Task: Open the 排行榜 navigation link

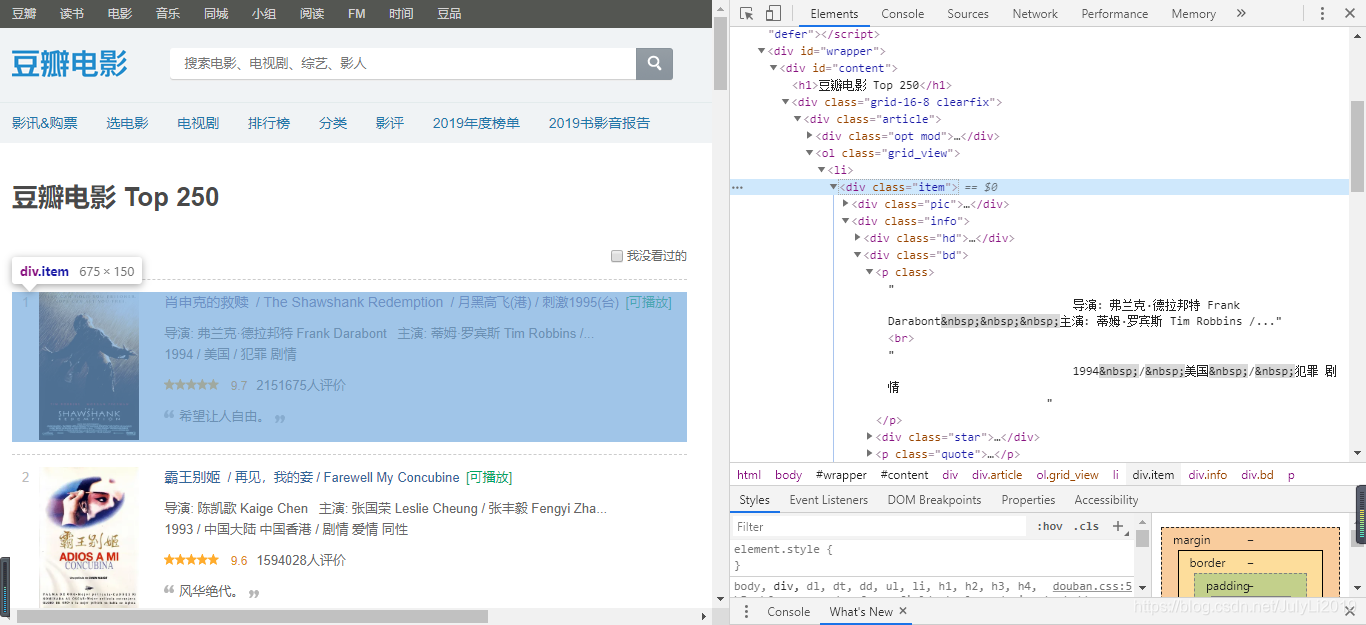Action: 269,123
